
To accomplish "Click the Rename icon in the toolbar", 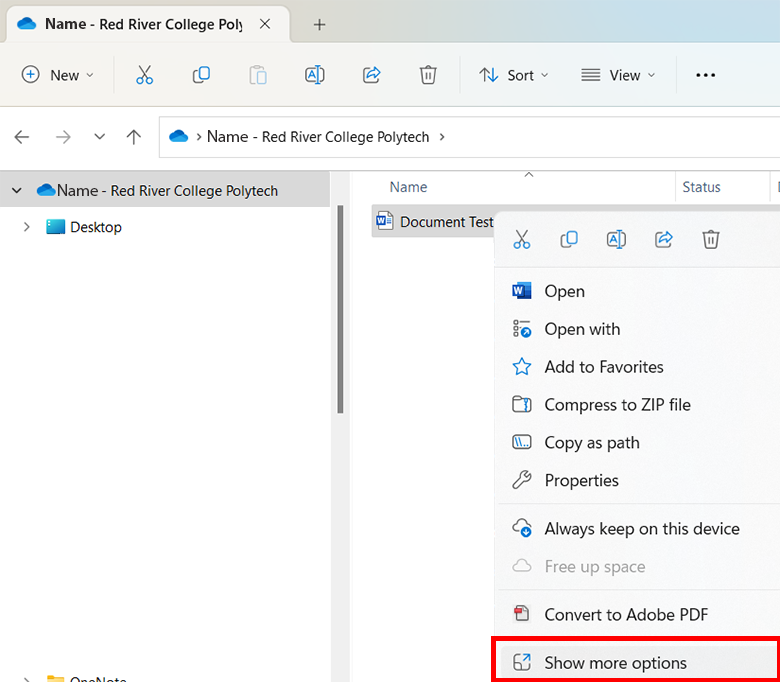I will (314, 75).
